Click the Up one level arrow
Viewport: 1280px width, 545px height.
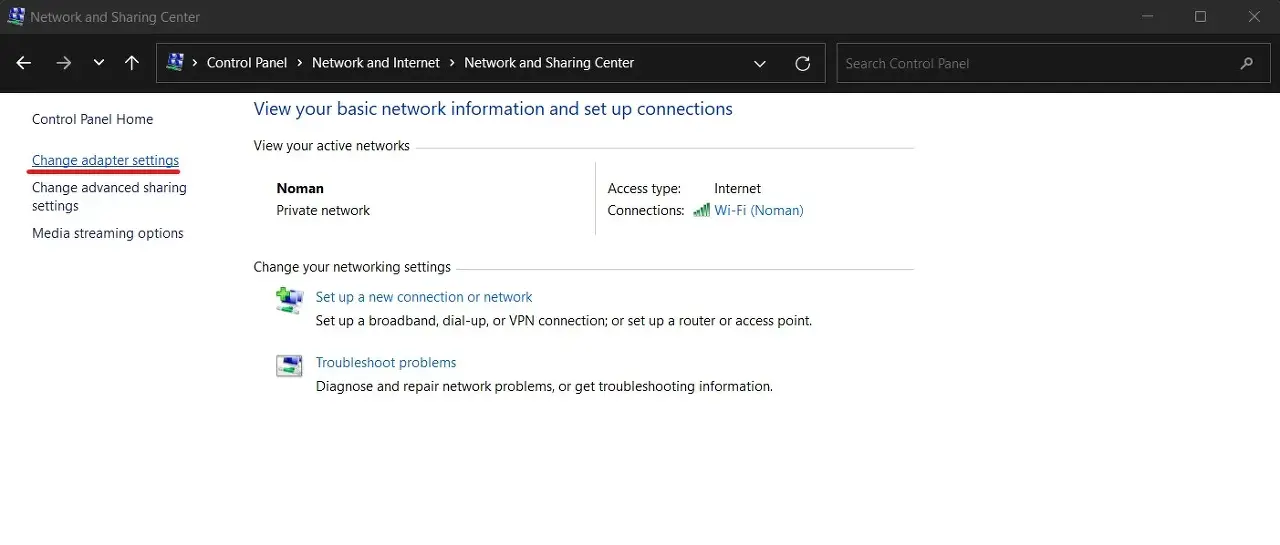pos(132,63)
